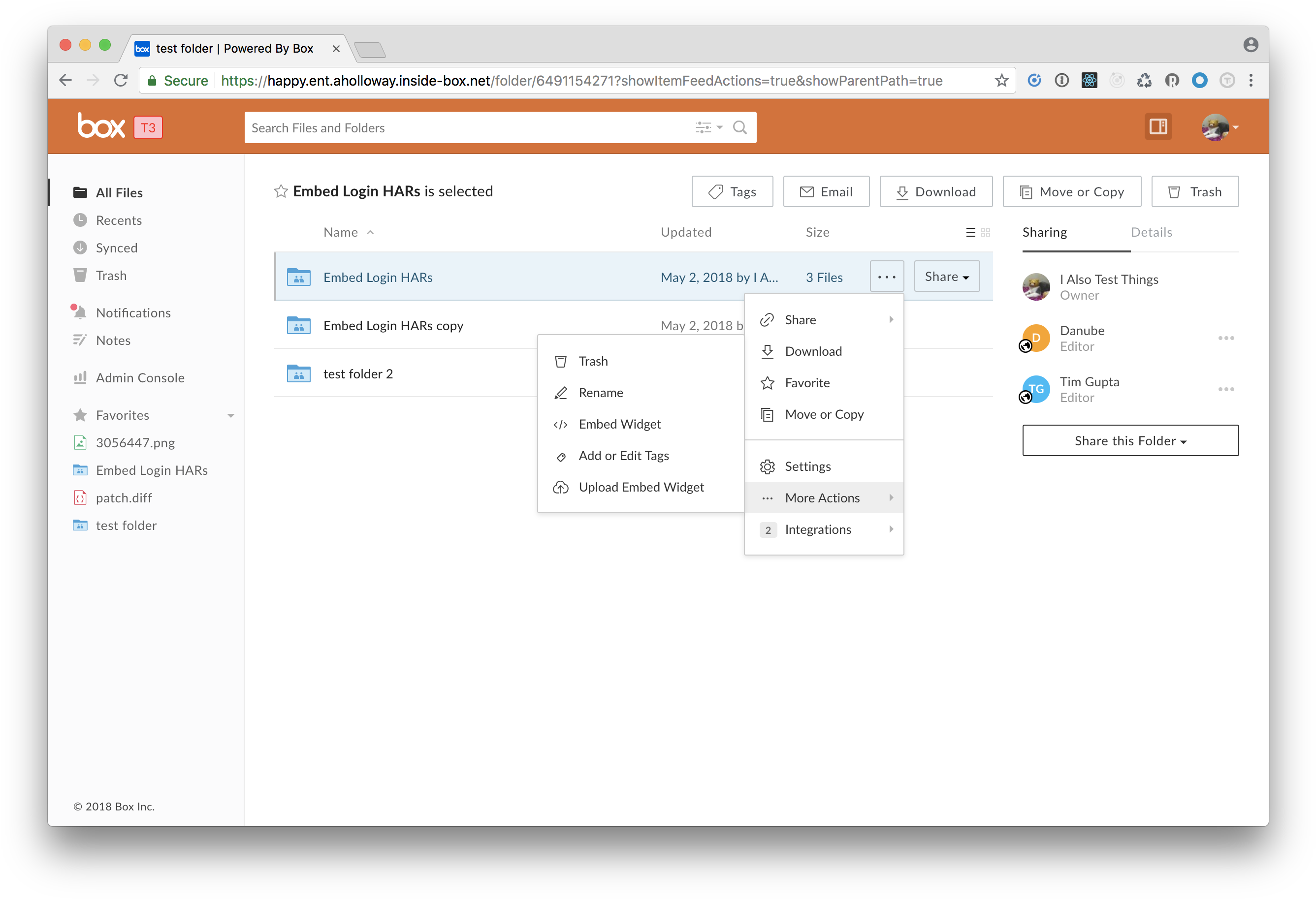Click the Email button
1316x899 pixels.
(826, 191)
